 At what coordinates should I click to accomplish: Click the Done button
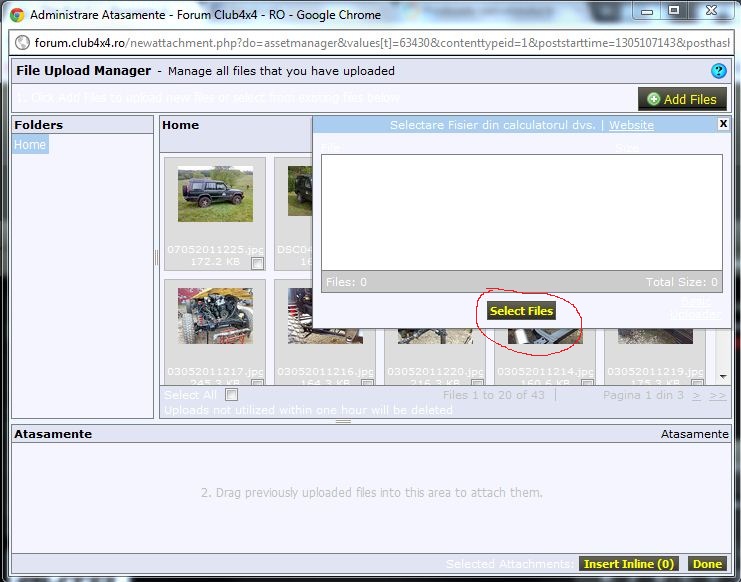point(707,564)
